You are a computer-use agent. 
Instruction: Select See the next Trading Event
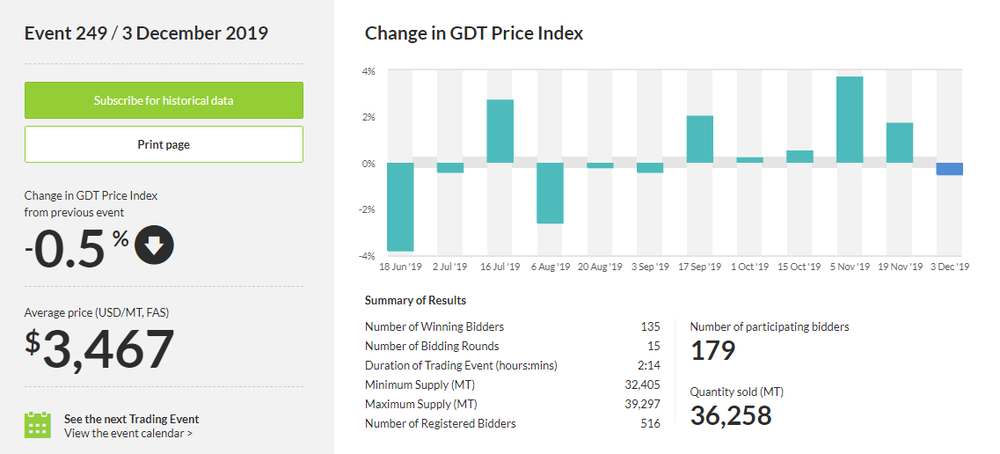point(131,419)
